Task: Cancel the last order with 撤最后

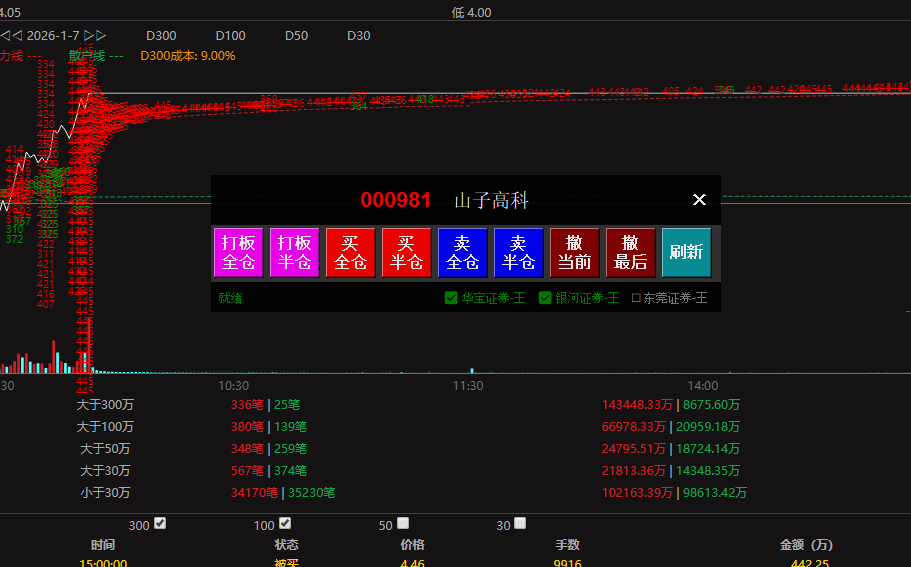Action: [630, 252]
